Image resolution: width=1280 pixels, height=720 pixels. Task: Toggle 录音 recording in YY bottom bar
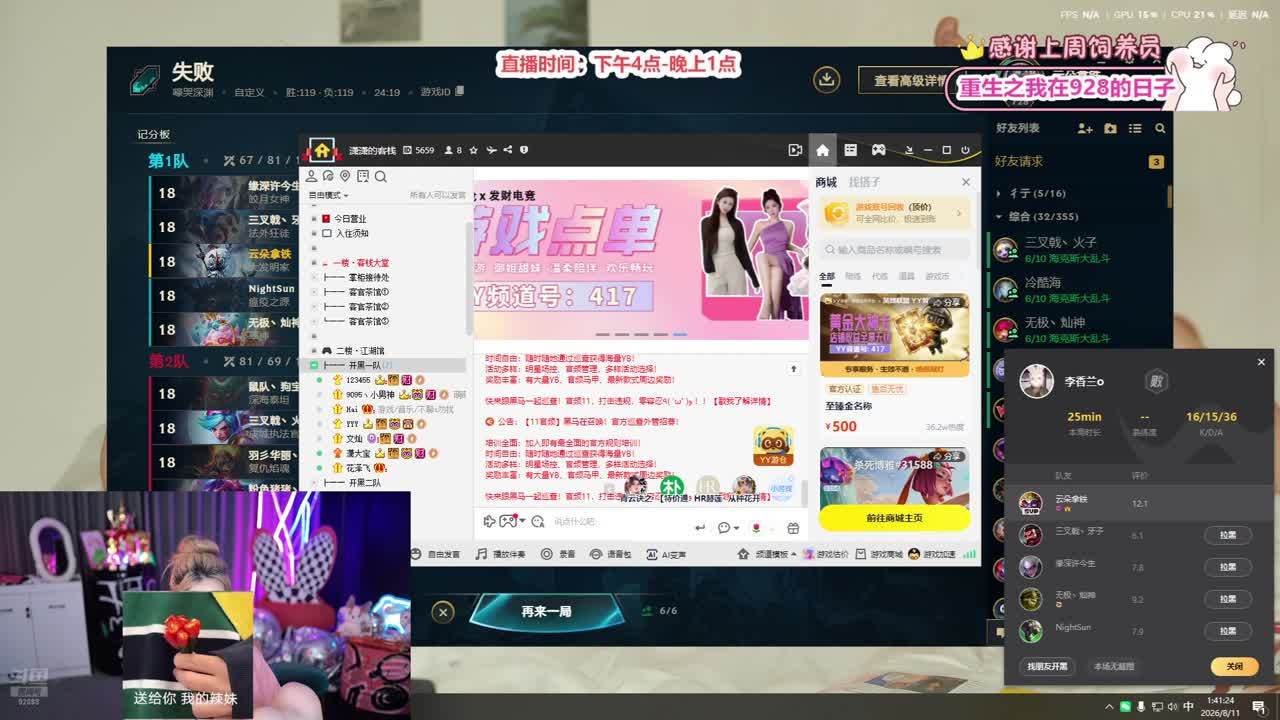tap(558, 554)
